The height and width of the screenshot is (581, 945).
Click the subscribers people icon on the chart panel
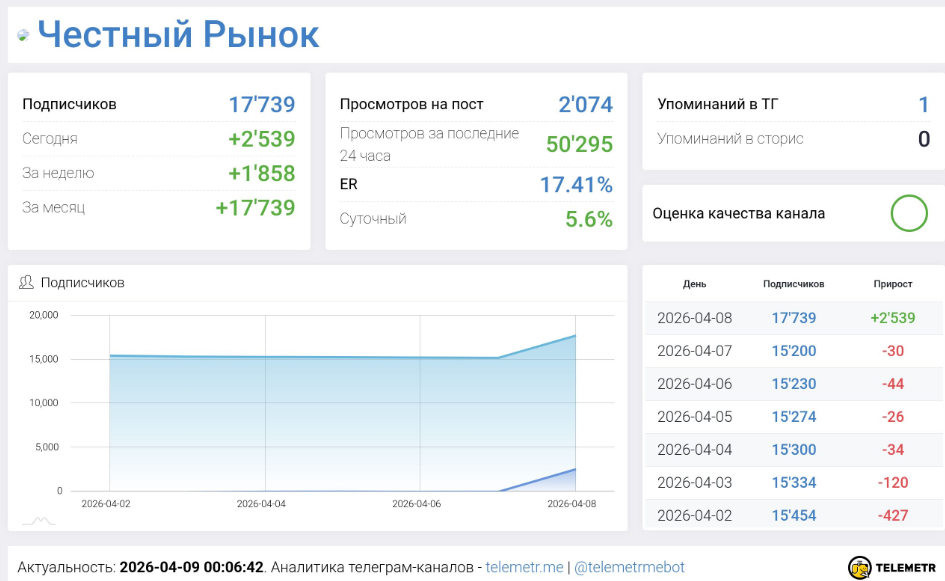25,283
